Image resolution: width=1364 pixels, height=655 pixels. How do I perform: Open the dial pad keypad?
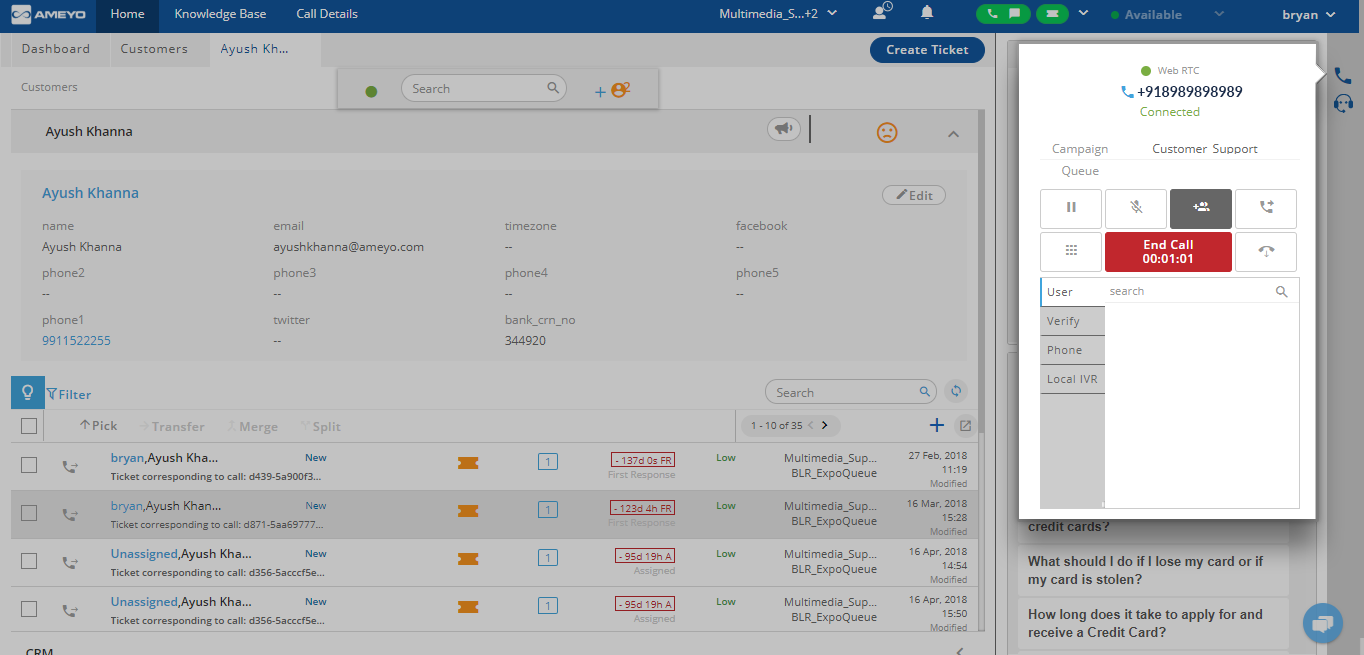1070,251
